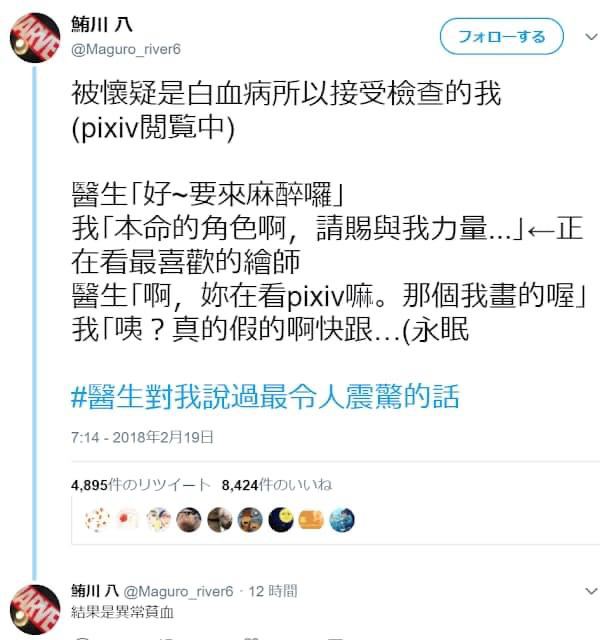Screen dimensions: 609x640
Task: Click the third liker avatar with pastel illustration
Action: pos(158,520)
